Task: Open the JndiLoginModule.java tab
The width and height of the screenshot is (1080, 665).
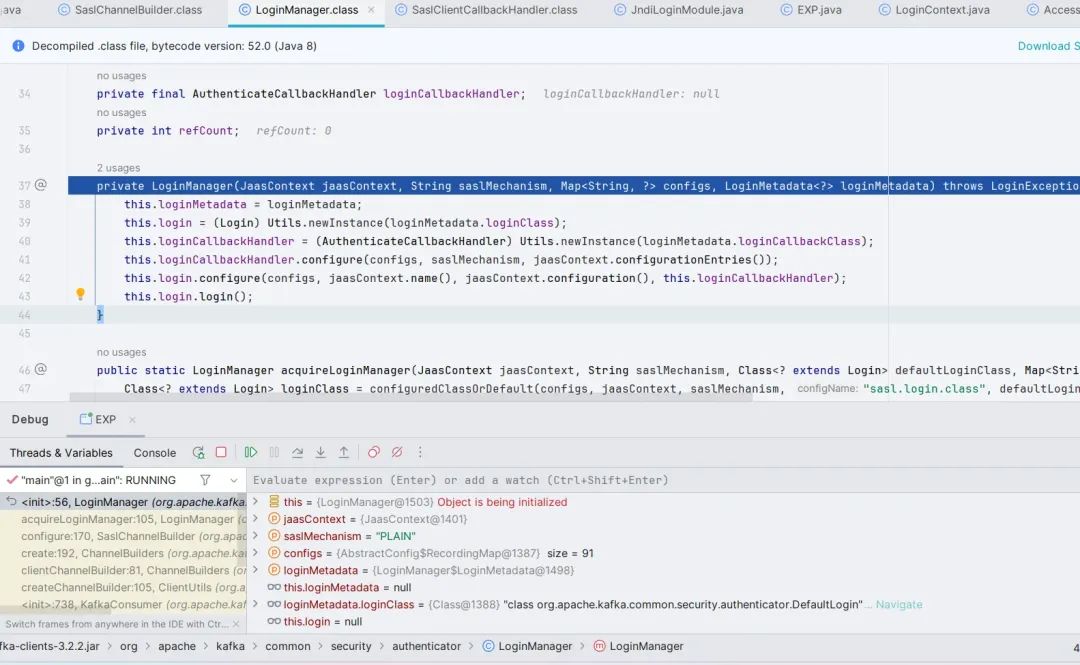Action: [x=679, y=10]
